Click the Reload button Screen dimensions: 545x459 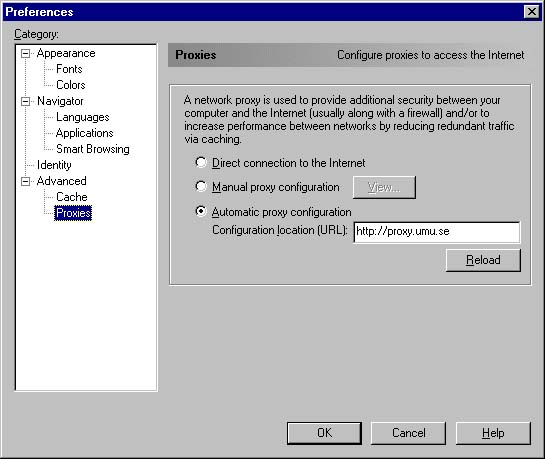pos(483,260)
